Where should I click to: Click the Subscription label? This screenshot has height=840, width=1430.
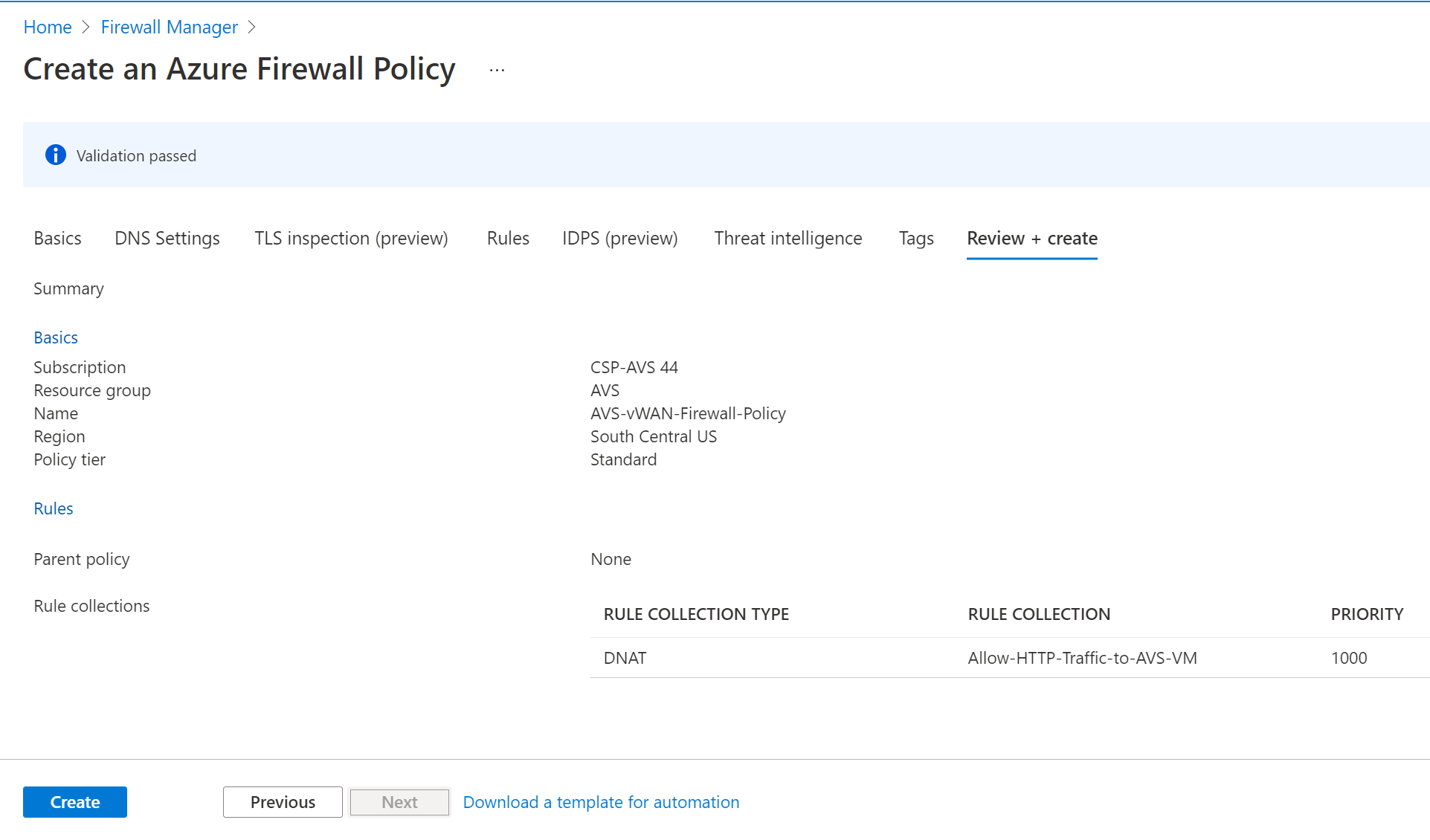pos(80,367)
